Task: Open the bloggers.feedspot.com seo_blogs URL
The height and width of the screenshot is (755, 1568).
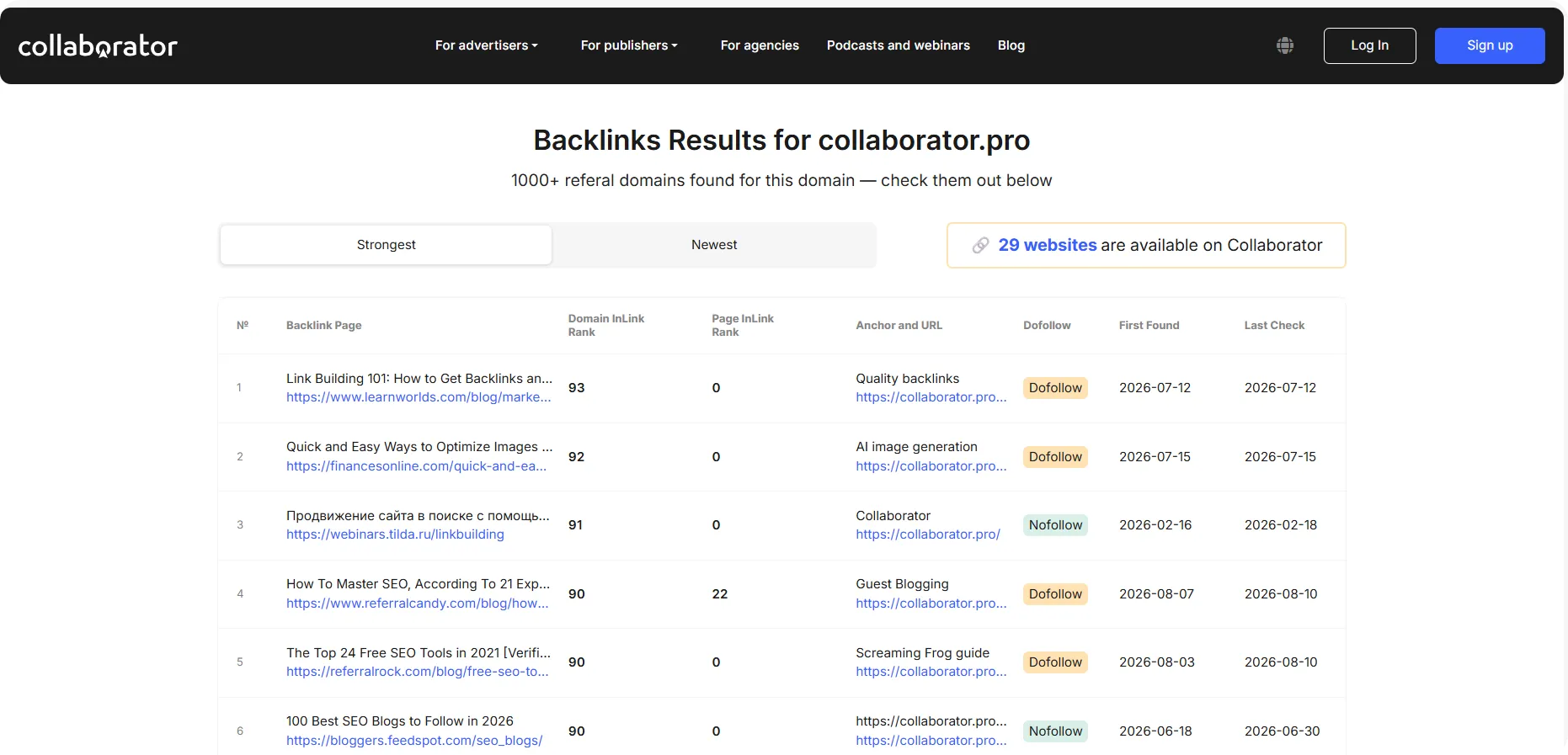Action: tap(414, 741)
